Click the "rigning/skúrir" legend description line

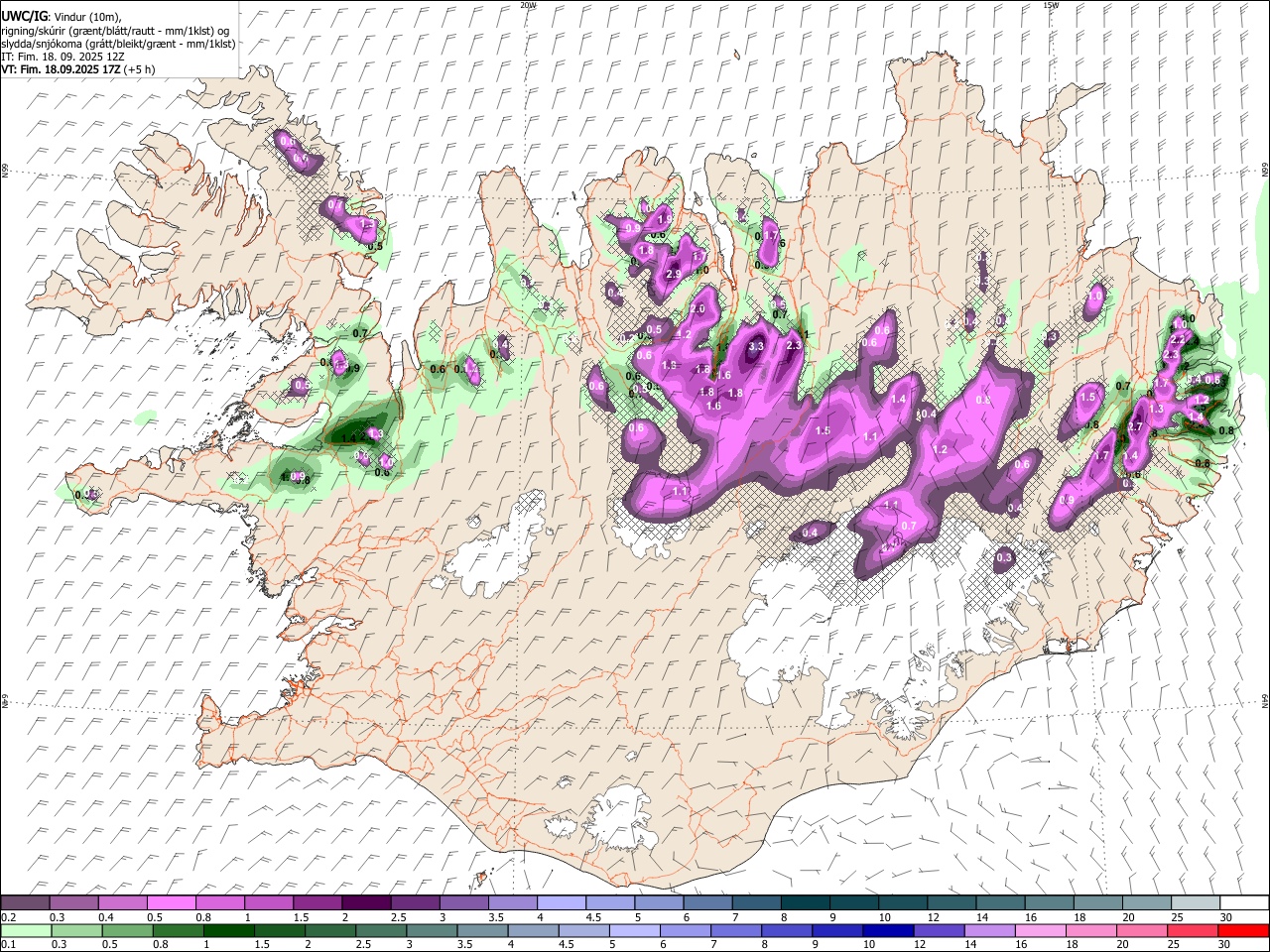tap(115, 31)
